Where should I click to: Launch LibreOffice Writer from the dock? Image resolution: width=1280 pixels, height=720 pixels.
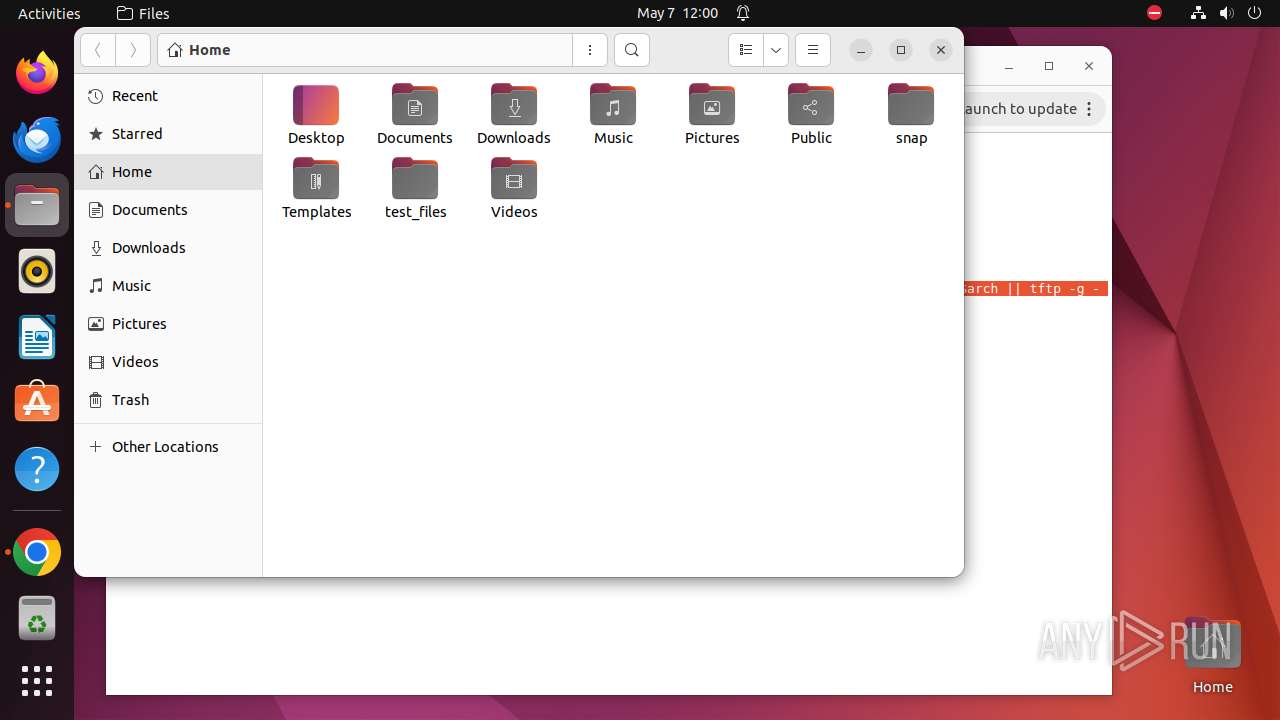pos(37,337)
